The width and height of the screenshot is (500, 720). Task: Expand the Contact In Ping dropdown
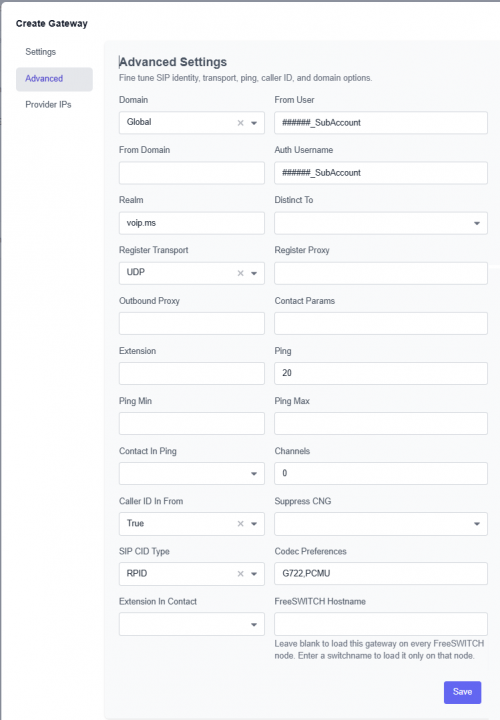[191, 473]
